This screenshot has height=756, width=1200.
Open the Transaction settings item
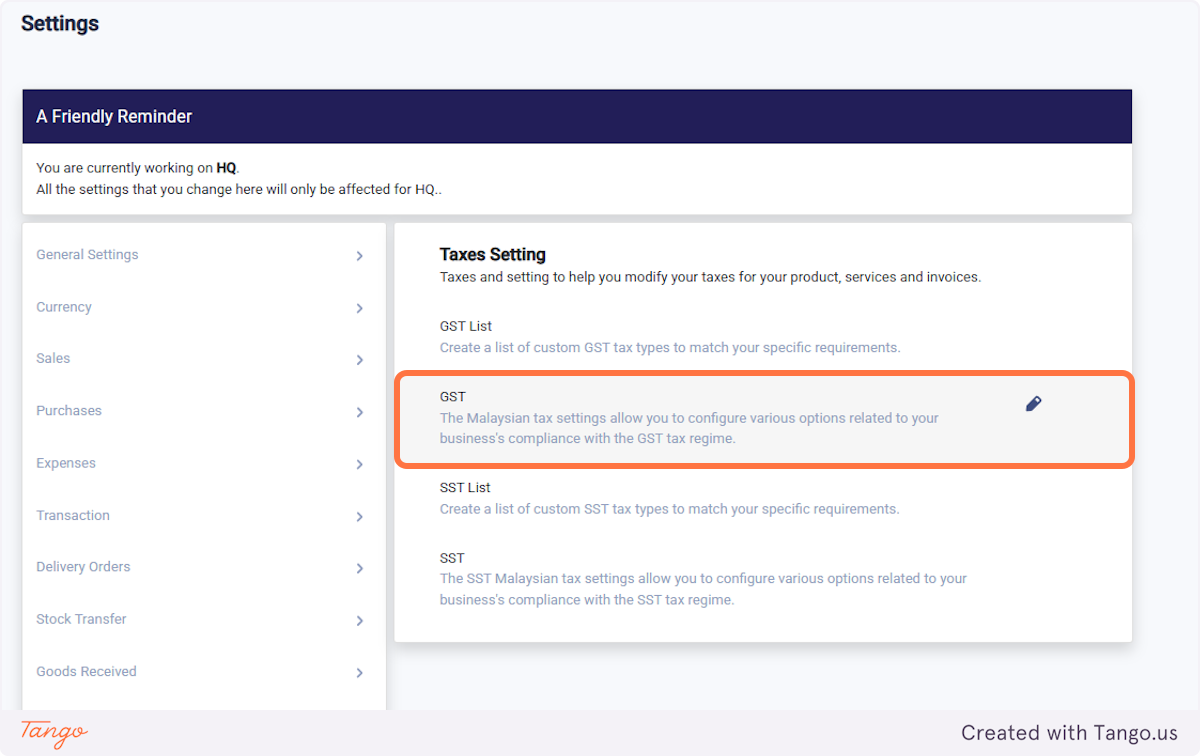(204, 515)
